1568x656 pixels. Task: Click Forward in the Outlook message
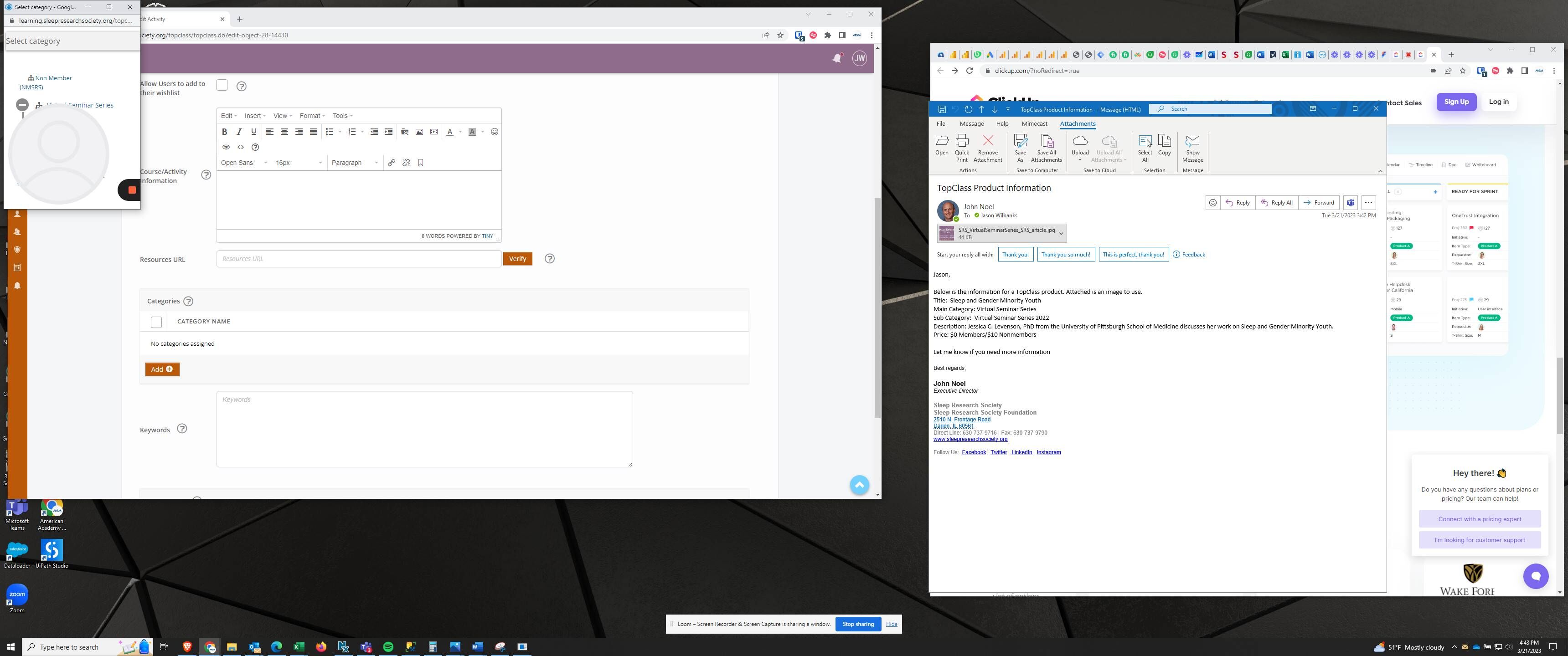[1318, 203]
